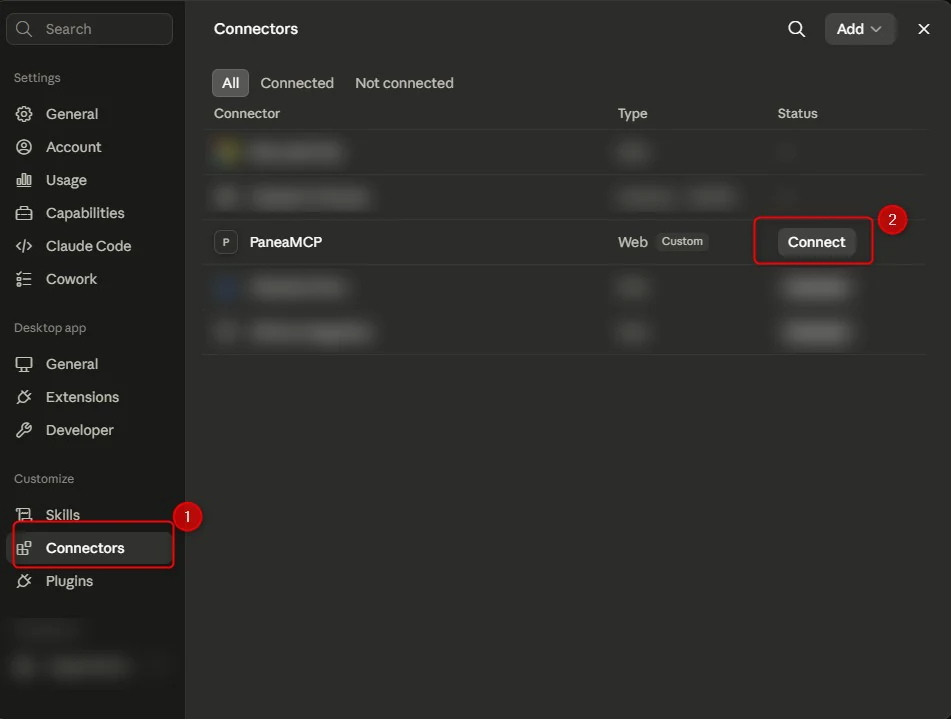
Task: Click the gear icon beside General under Settings
Action: [24, 114]
